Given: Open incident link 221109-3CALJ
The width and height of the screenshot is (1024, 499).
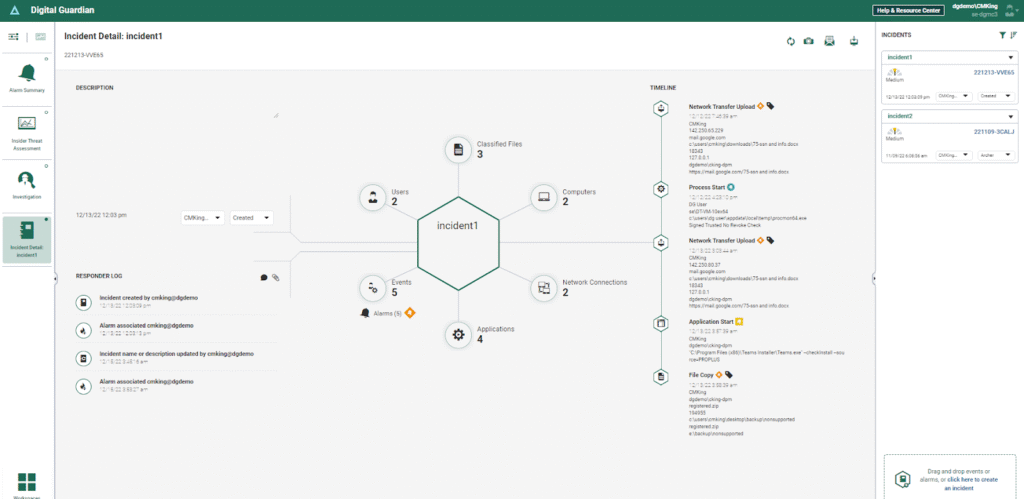Looking at the screenshot, I should (x=993, y=131).
